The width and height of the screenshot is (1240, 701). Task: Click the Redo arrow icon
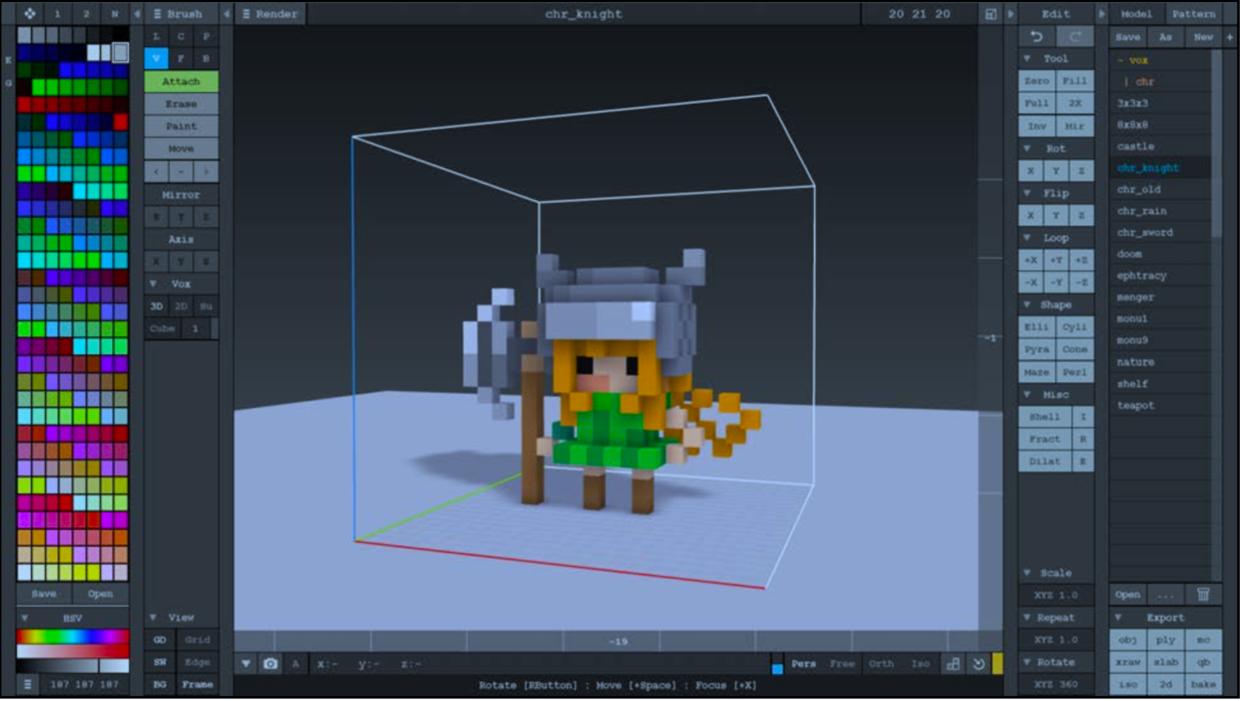[1076, 37]
